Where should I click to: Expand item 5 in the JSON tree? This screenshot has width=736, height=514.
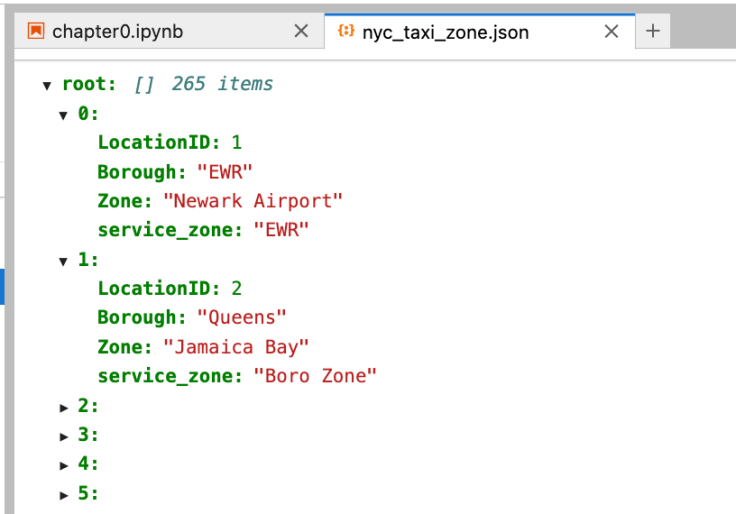coord(64,495)
